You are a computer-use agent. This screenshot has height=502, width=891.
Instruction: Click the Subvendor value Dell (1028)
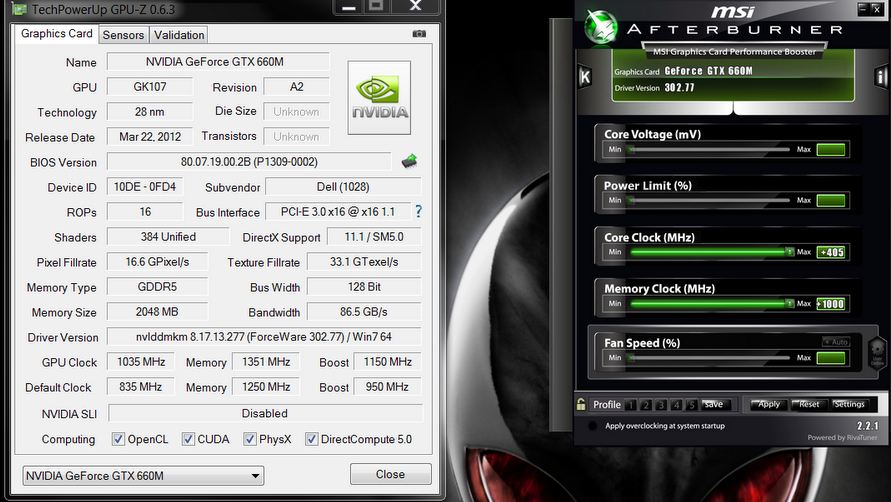(343, 186)
